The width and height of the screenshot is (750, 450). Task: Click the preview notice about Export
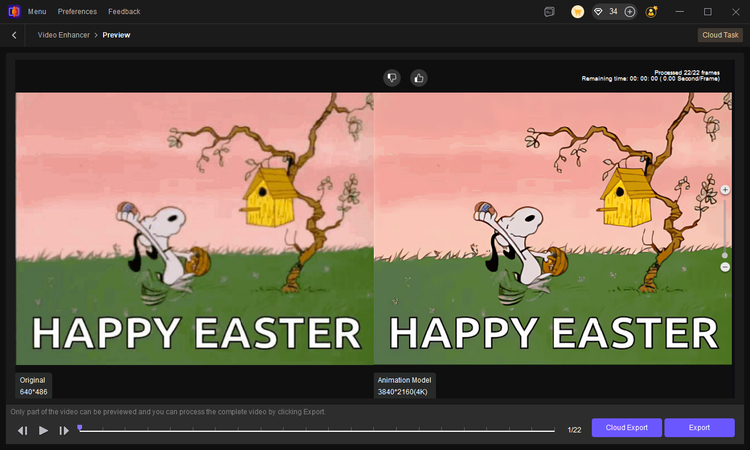pos(168,412)
